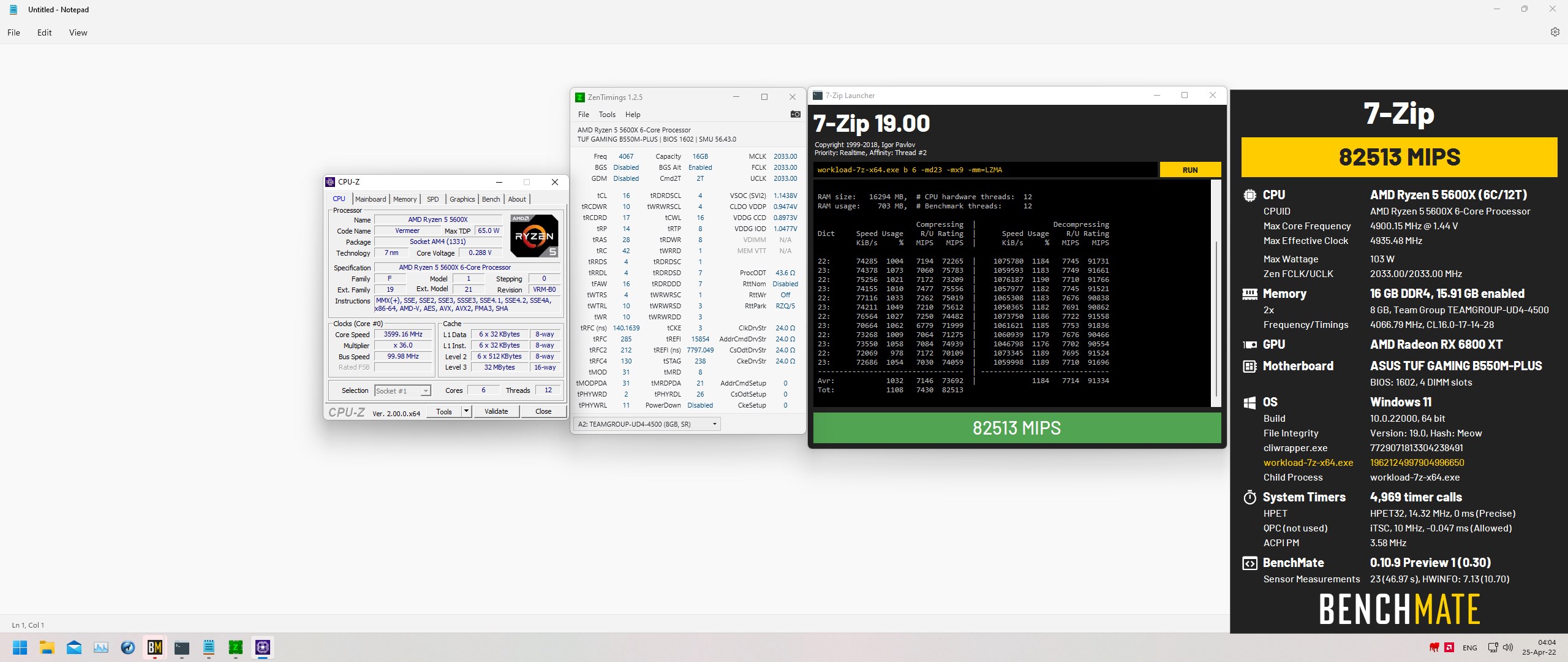Switch to the CPU-Z Mainboard tab
The image size is (1568, 662).
[x=371, y=199]
